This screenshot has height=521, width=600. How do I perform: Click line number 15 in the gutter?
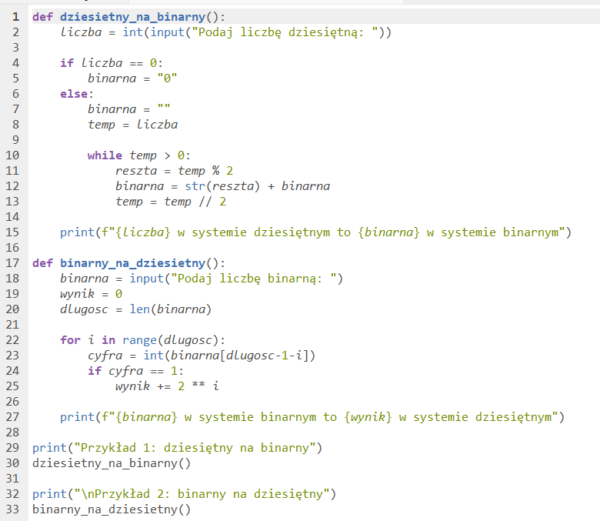tap(12, 232)
